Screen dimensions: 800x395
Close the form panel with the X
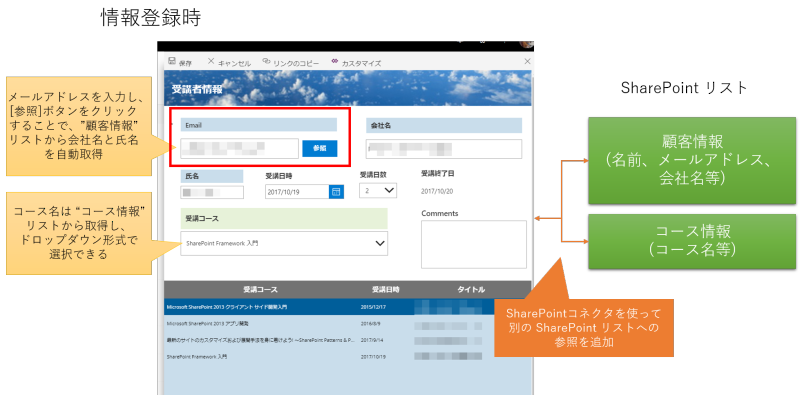pyautogui.click(x=528, y=62)
